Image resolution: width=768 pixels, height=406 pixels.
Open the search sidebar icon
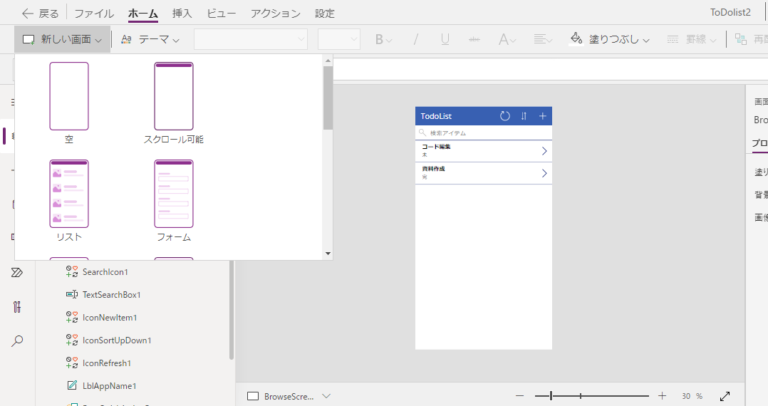pos(17,341)
